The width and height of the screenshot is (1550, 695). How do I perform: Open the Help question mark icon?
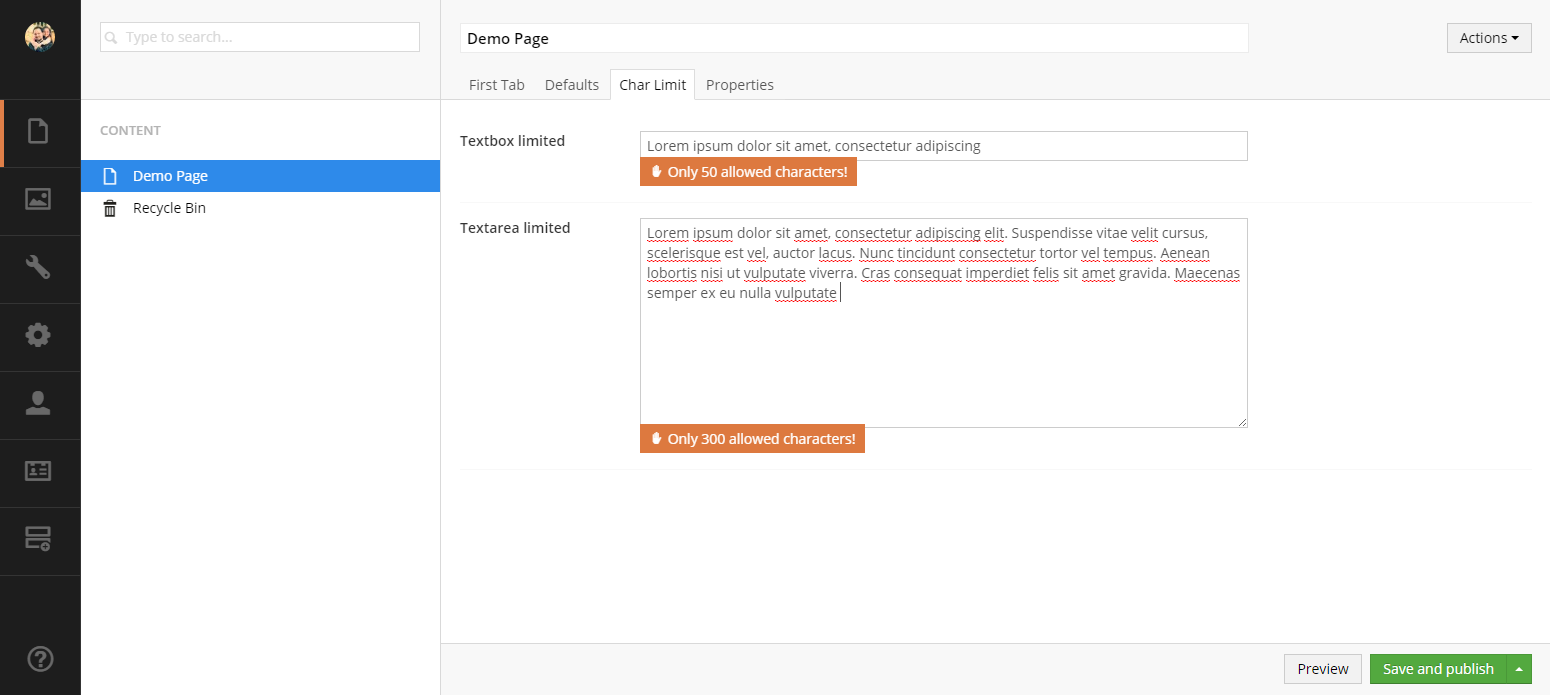[39, 659]
